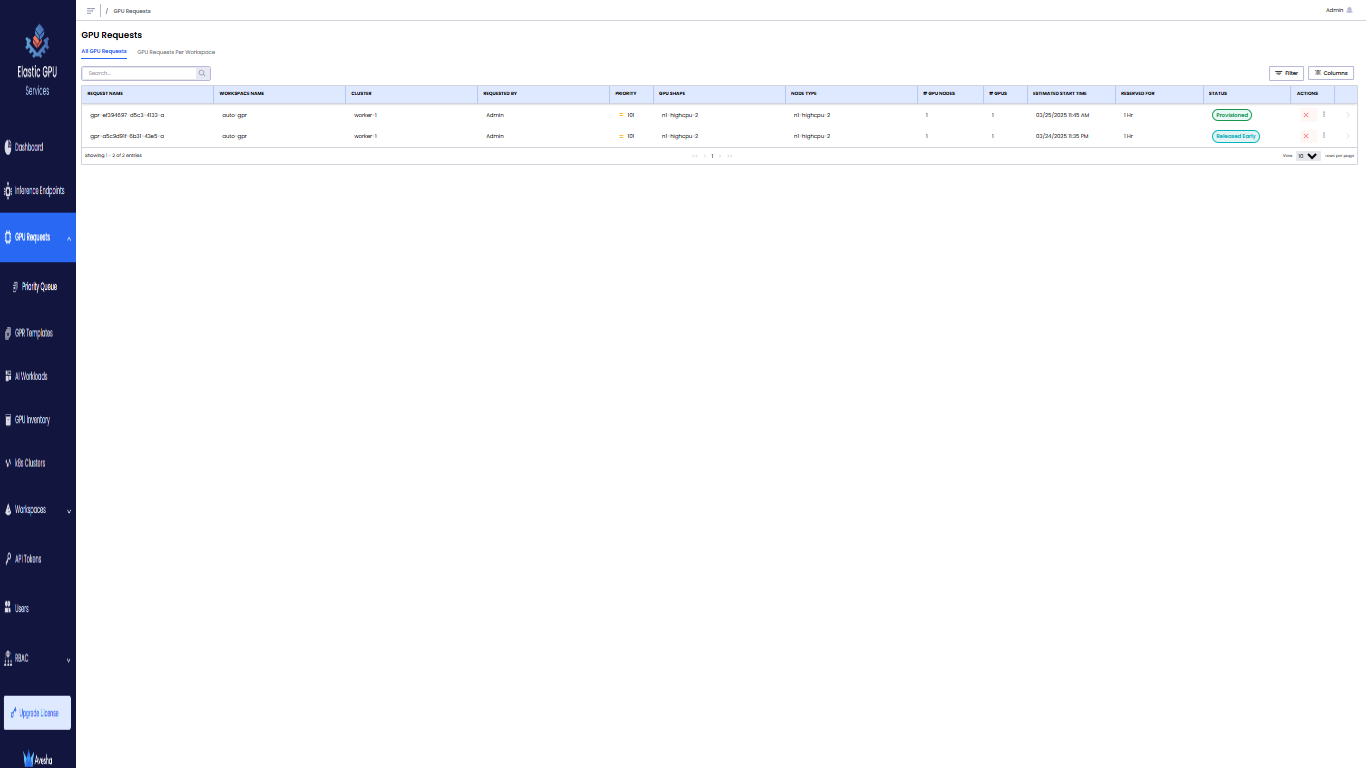Toggle the sidebar with hamburger icon

tap(90, 10)
